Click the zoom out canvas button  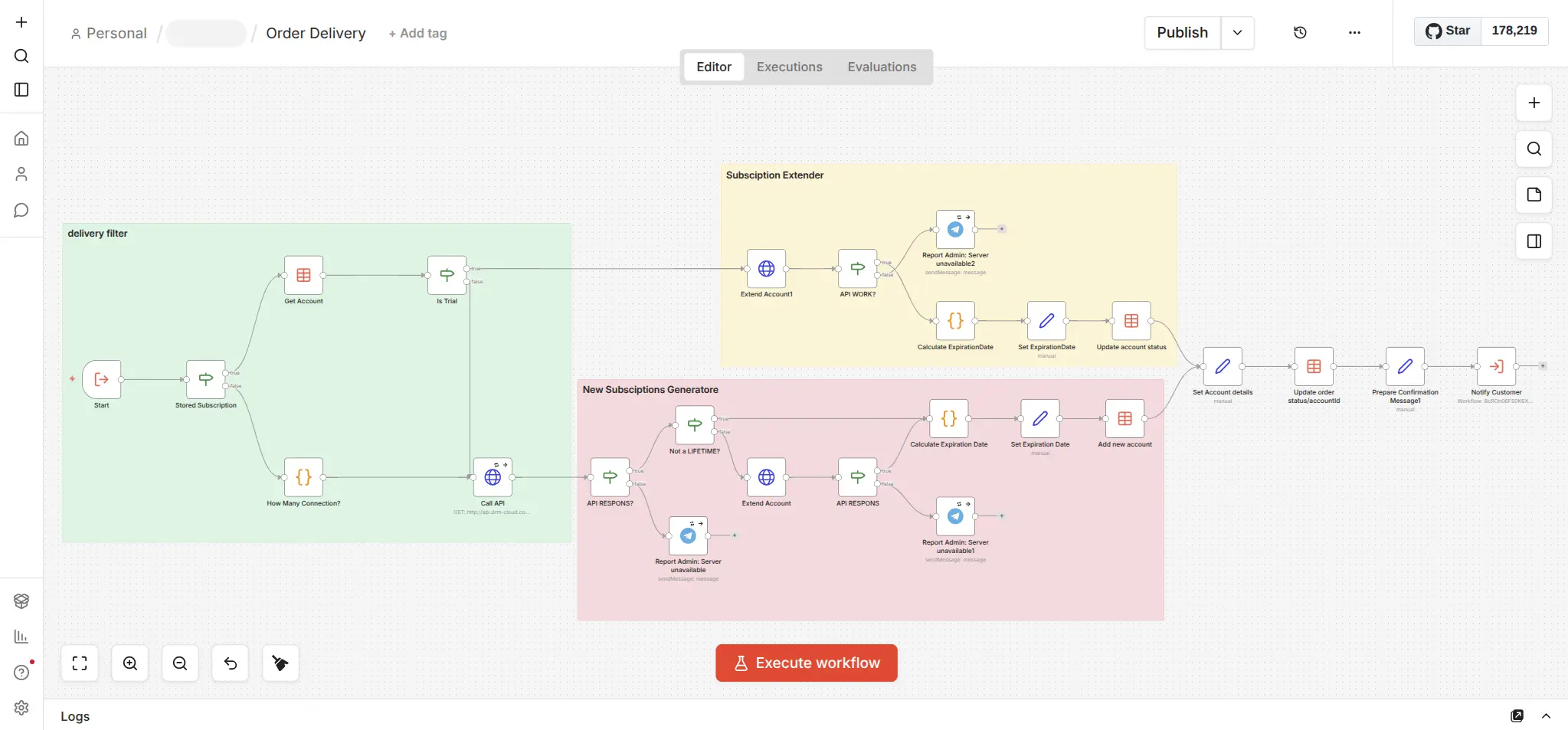[180, 663]
